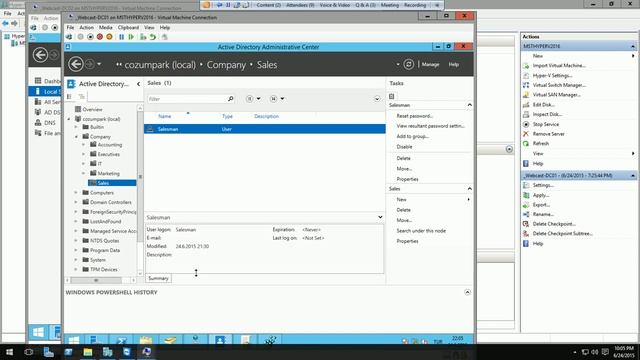Screen dimensions: 640x360
Task: Open VM Connection Media menu
Action: (106, 27)
